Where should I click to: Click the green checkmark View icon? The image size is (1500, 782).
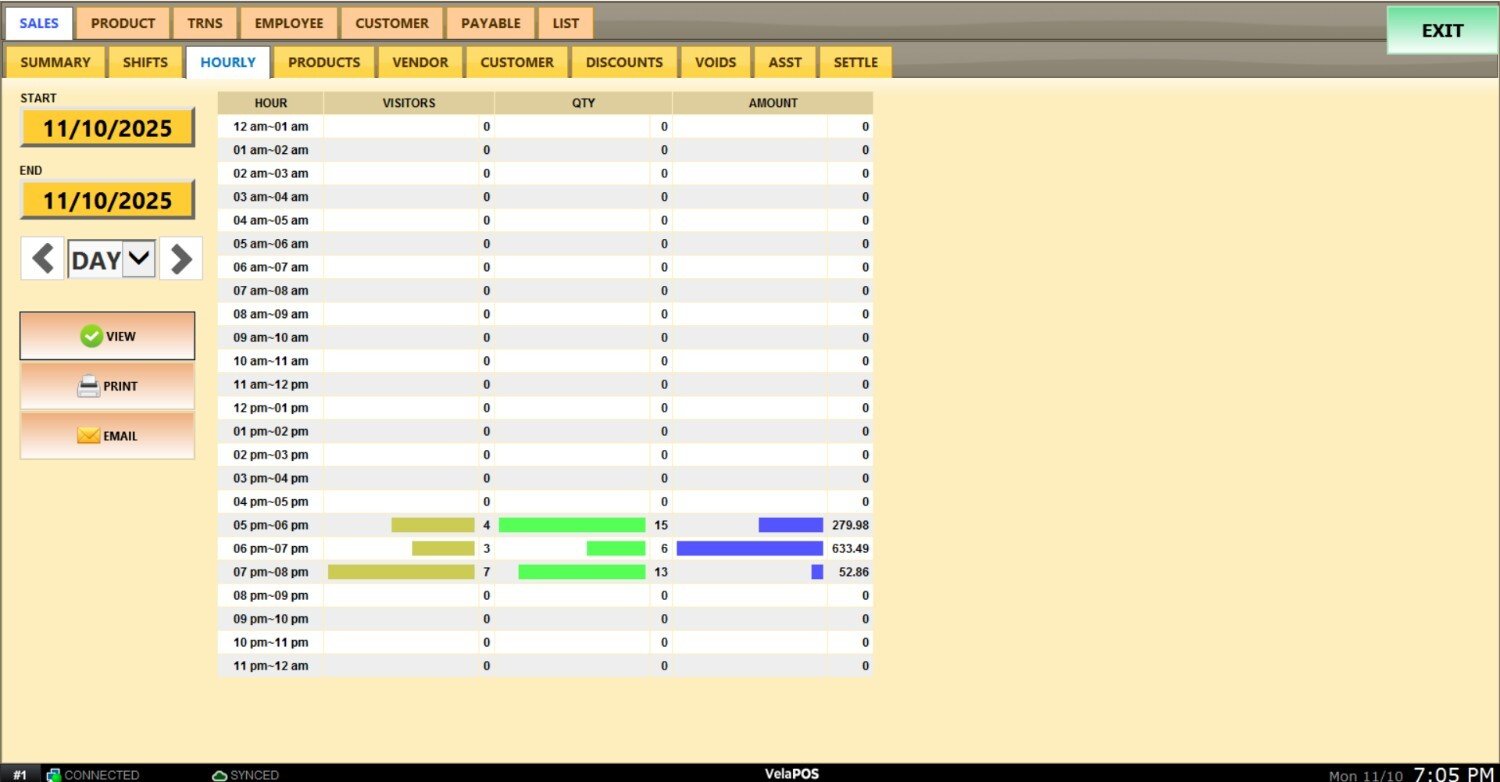[92, 337]
